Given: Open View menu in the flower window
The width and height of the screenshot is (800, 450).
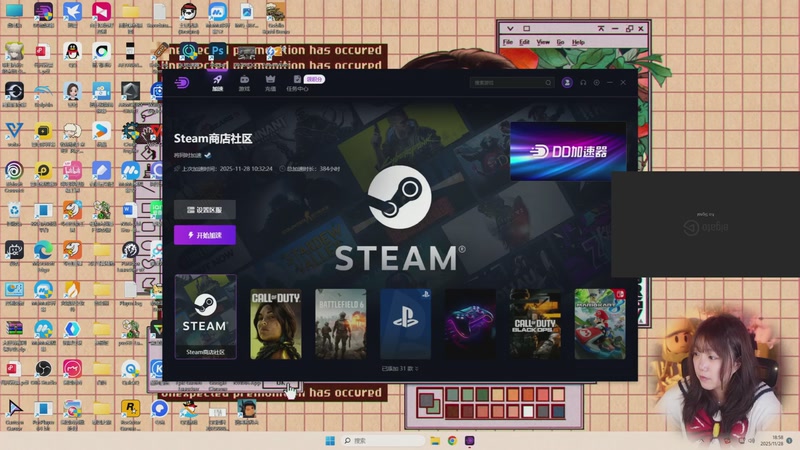Looking at the screenshot, I should tap(543, 42).
